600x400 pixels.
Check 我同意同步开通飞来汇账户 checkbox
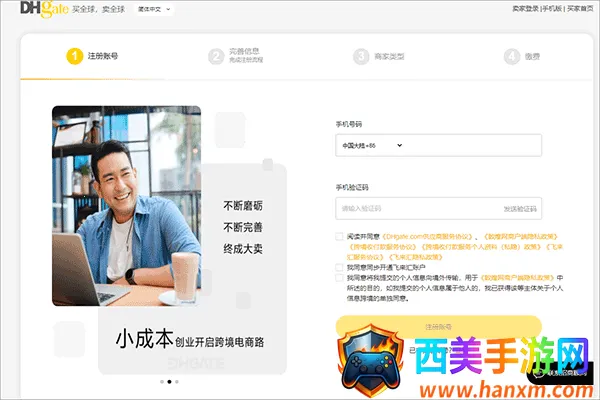[339, 268]
